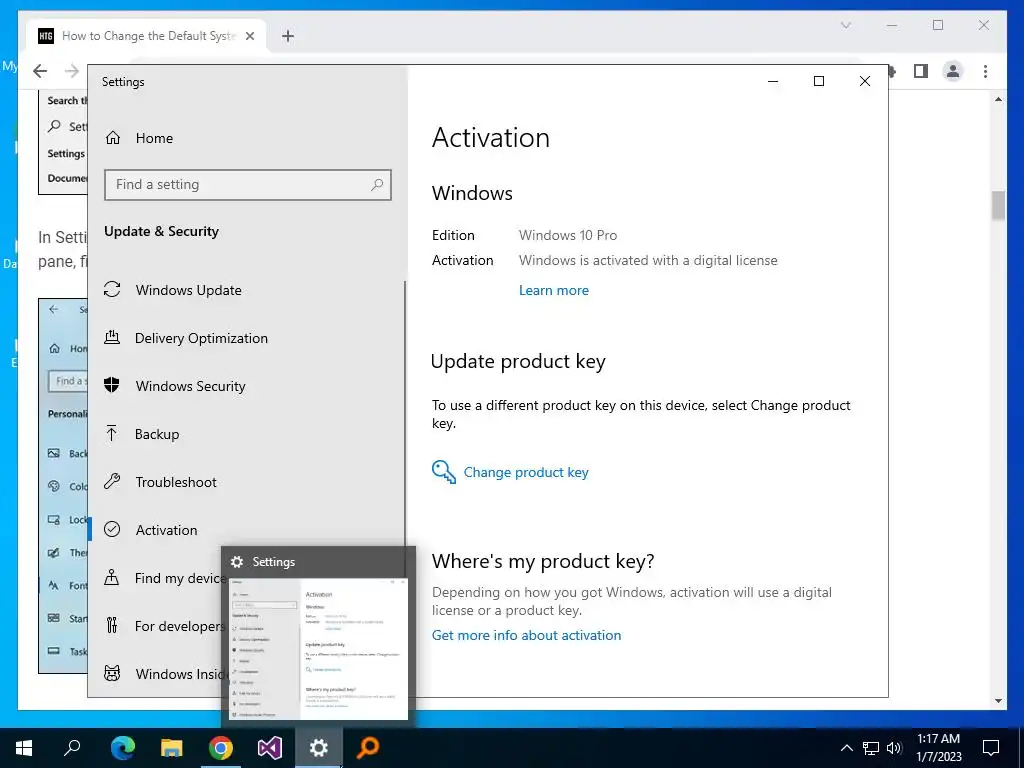The image size is (1024, 768).
Task: Open the Action Center notifications icon
Action: (991, 748)
